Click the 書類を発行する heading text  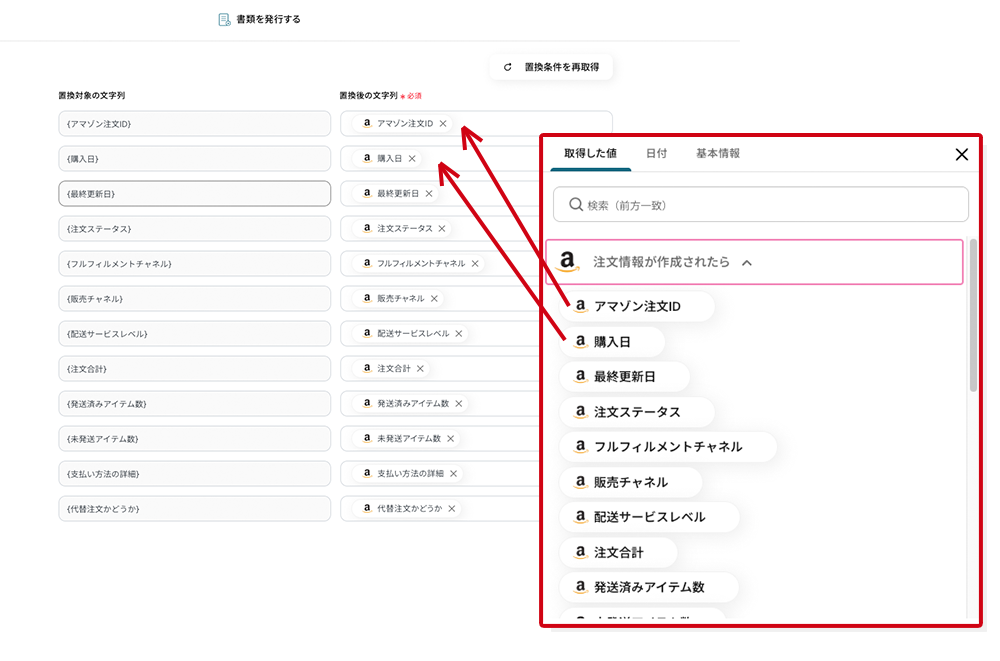(268, 20)
